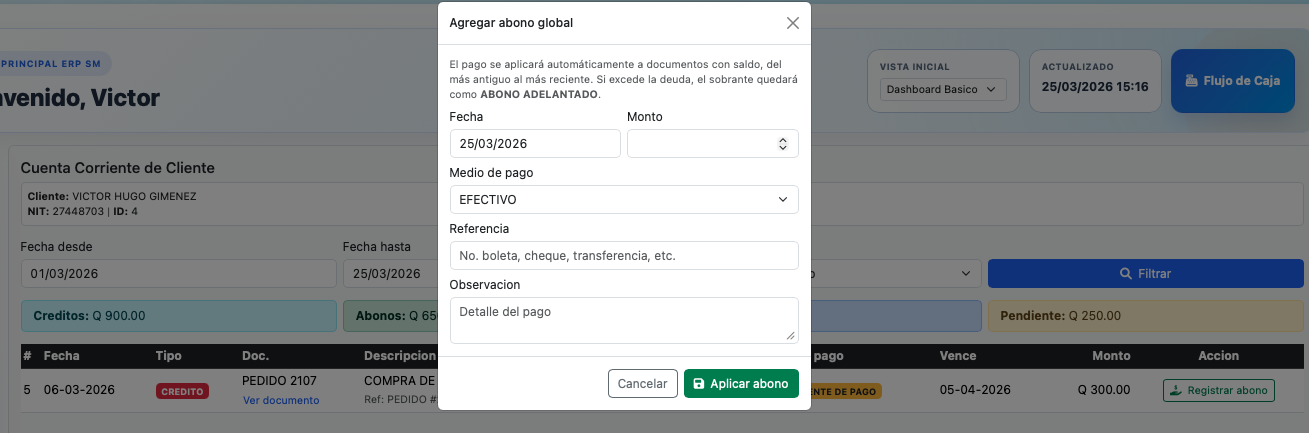Click the Monto field stepper arrows
Image resolution: width=1309 pixels, height=433 pixels.
(x=783, y=144)
